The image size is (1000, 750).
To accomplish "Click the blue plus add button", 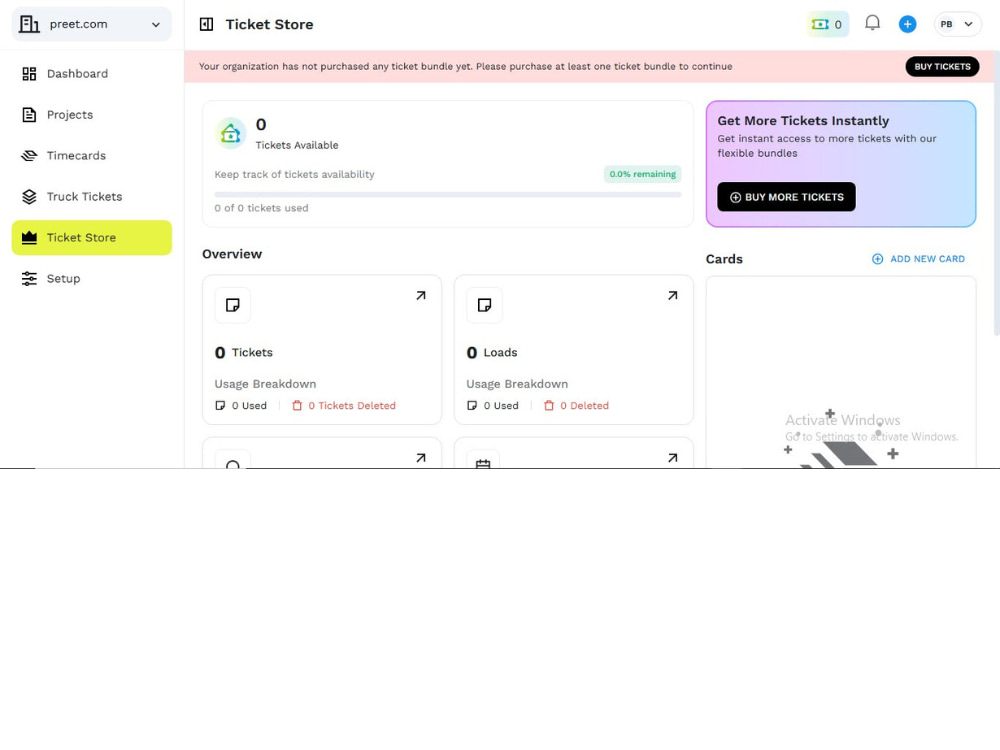I will [x=908, y=24].
